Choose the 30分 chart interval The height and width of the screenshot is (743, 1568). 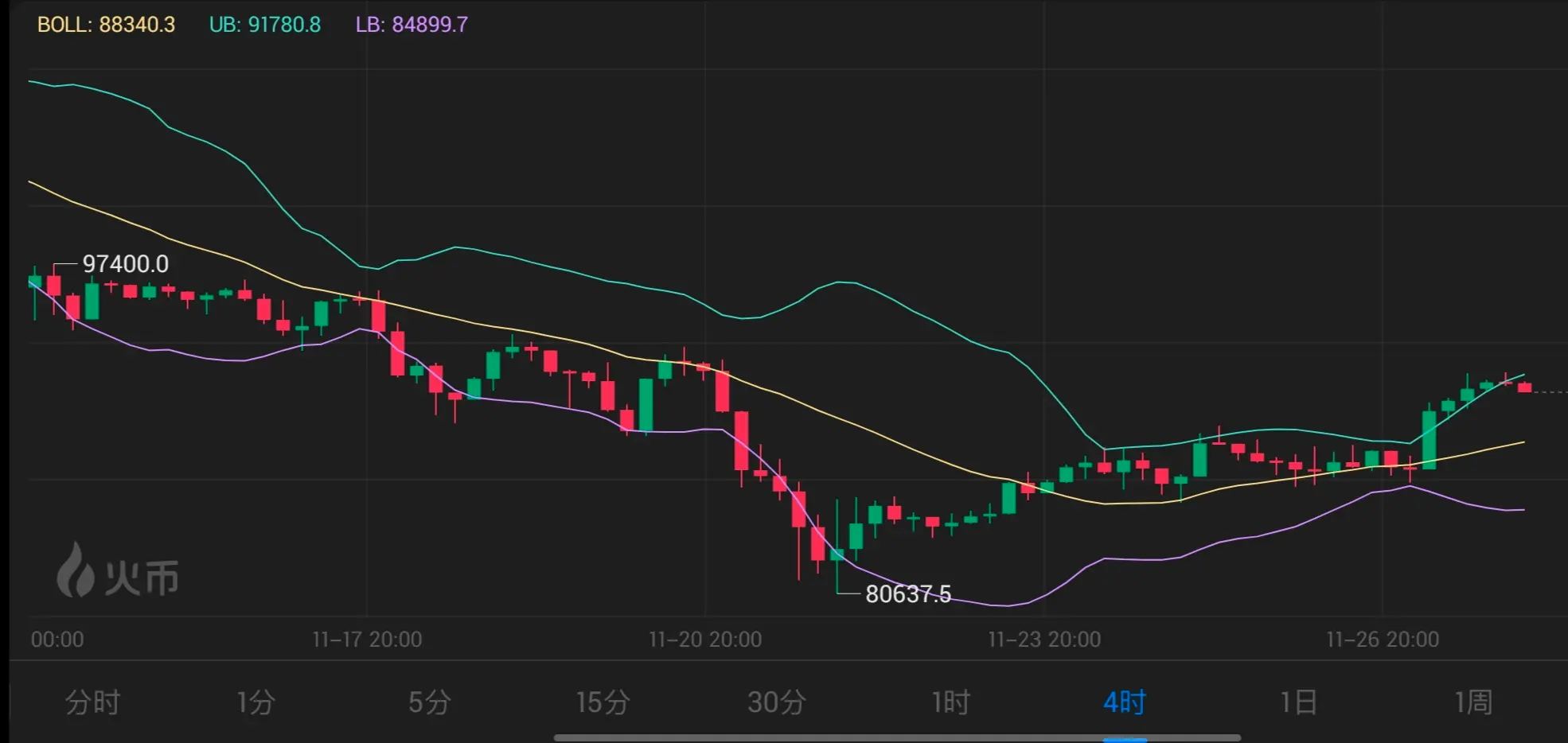point(777,702)
